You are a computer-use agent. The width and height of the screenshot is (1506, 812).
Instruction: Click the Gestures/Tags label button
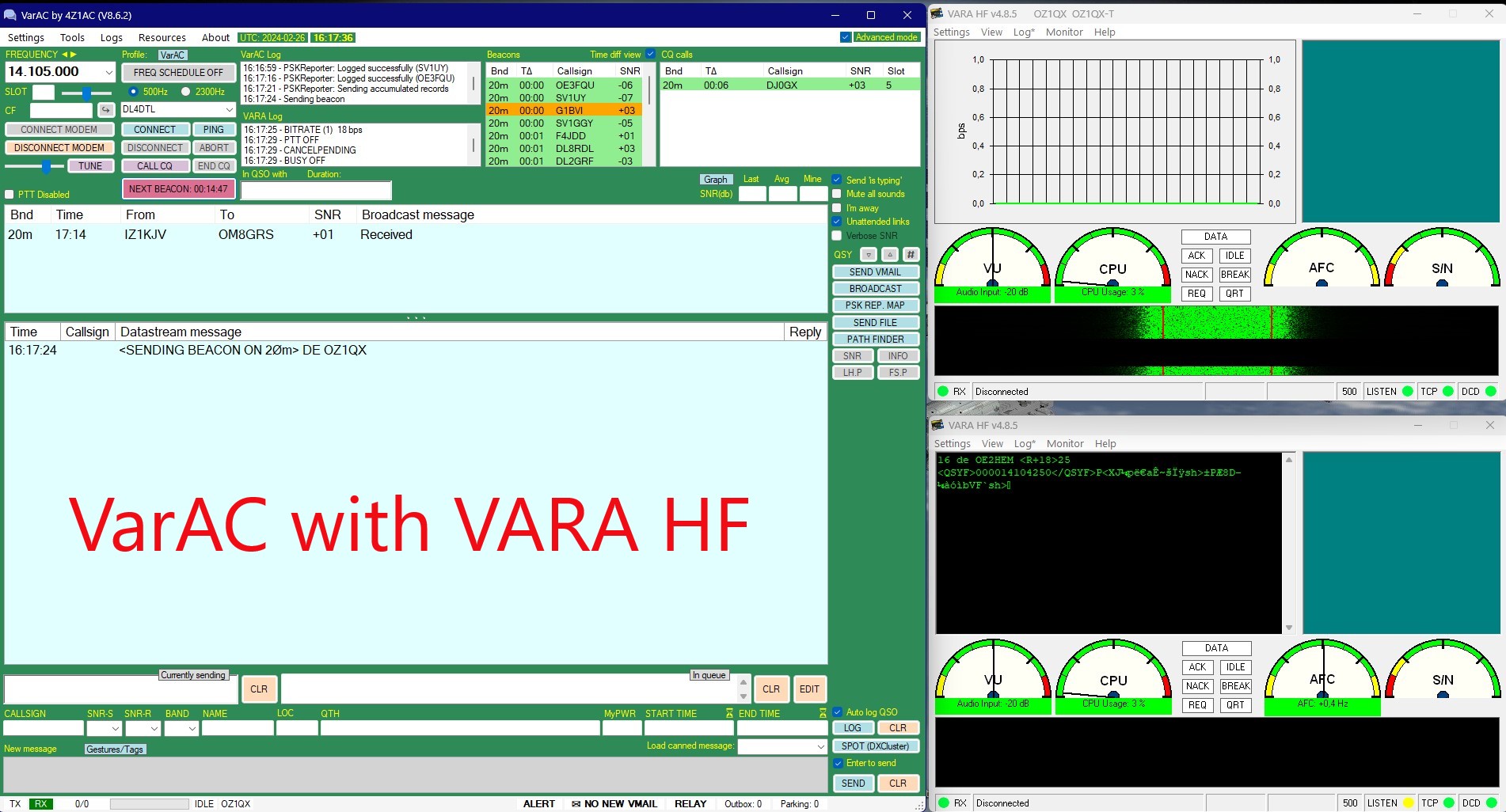click(x=115, y=749)
